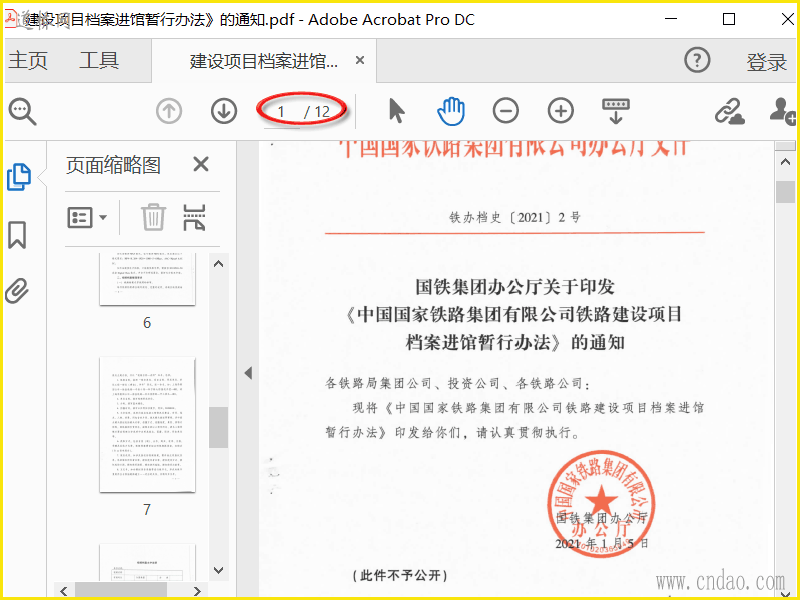Share a link via cloud link icon
This screenshot has height=600, width=800.
[x=730, y=111]
